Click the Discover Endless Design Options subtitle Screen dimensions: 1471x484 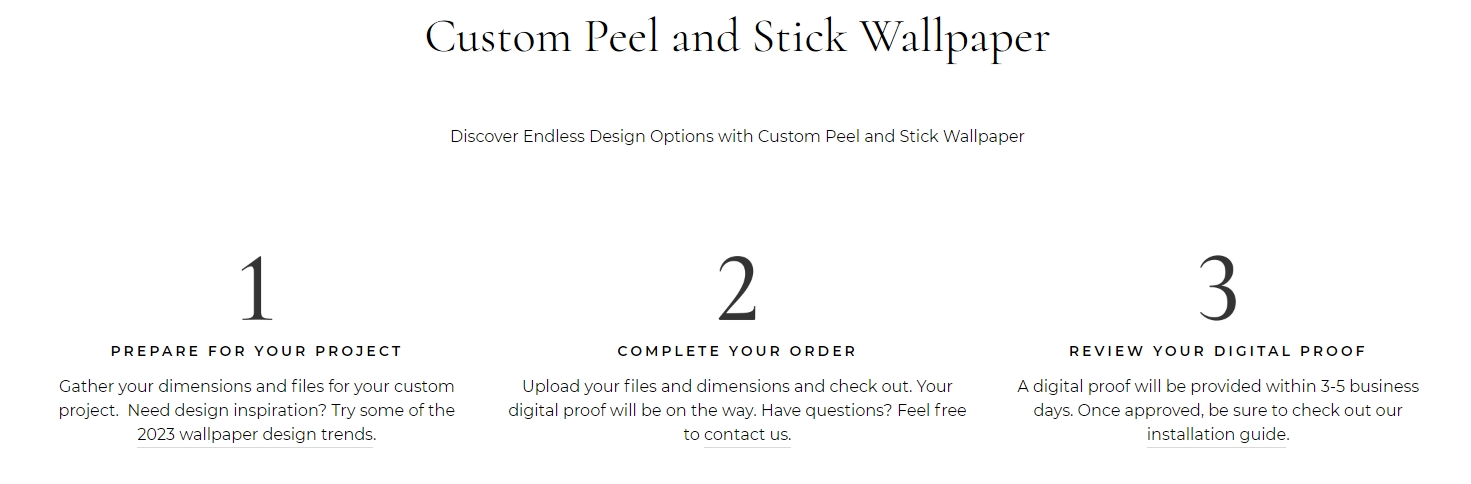737,136
